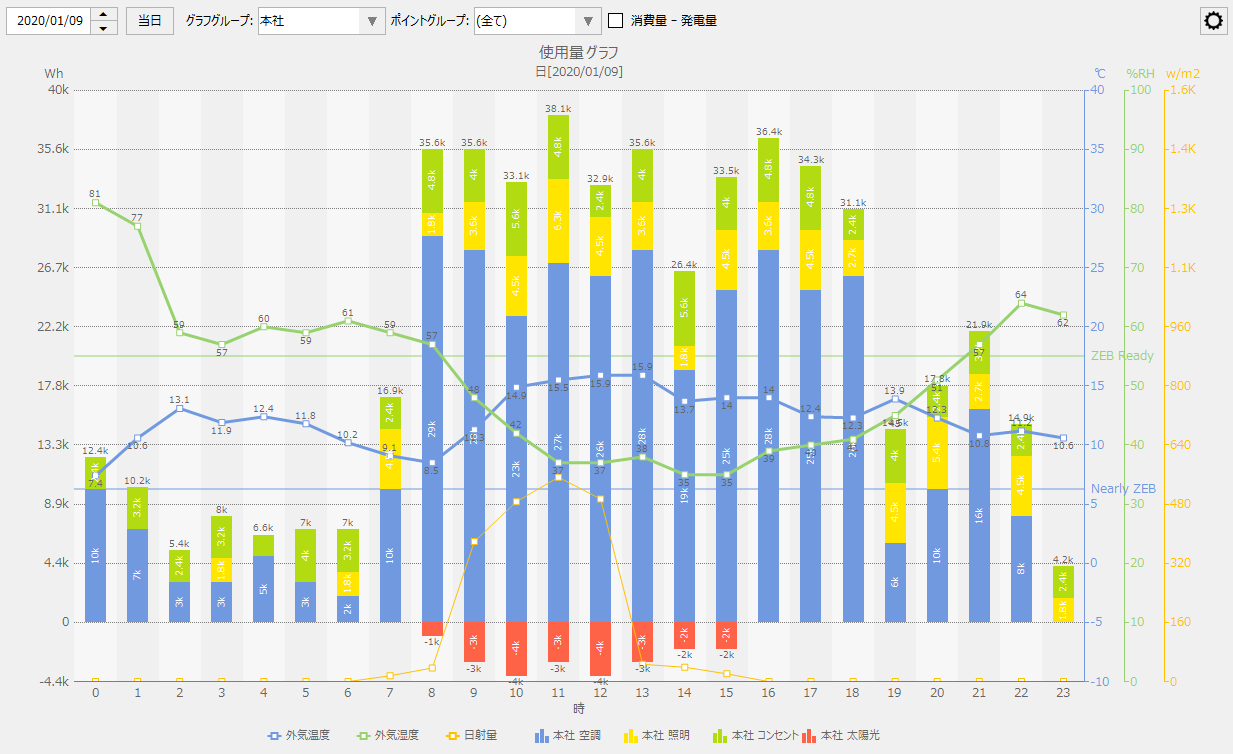Decrement the date with the down arrow

(104, 27)
